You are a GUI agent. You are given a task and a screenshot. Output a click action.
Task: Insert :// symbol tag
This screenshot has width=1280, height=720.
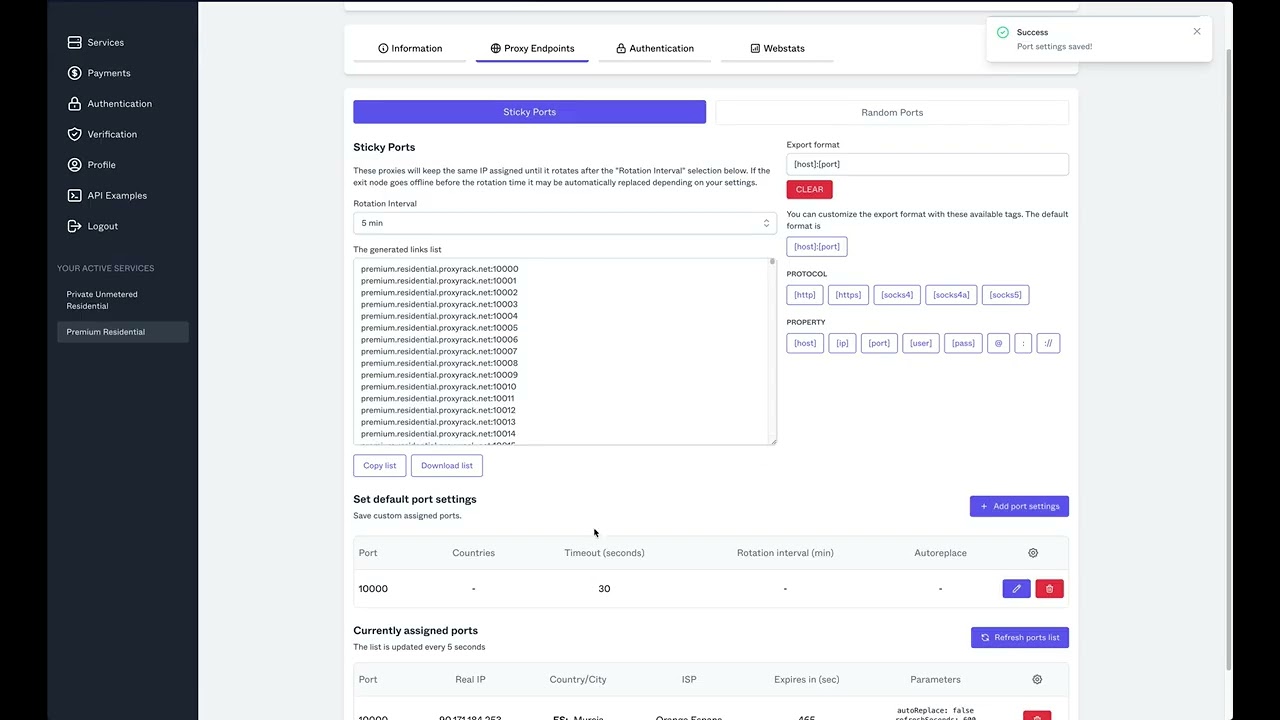pos(1048,343)
